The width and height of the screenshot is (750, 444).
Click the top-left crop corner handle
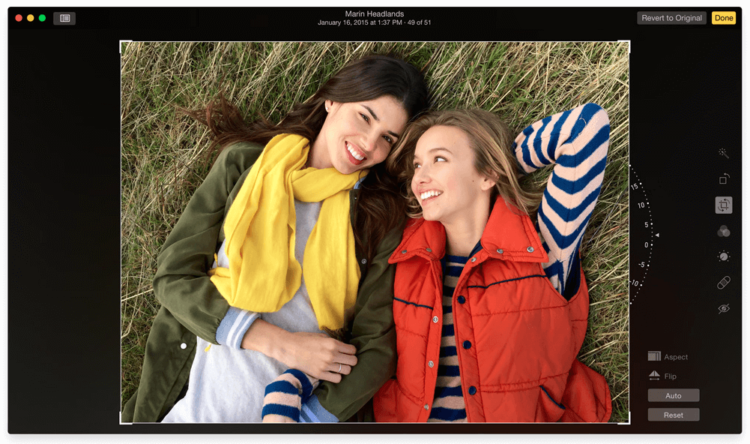click(x=124, y=44)
